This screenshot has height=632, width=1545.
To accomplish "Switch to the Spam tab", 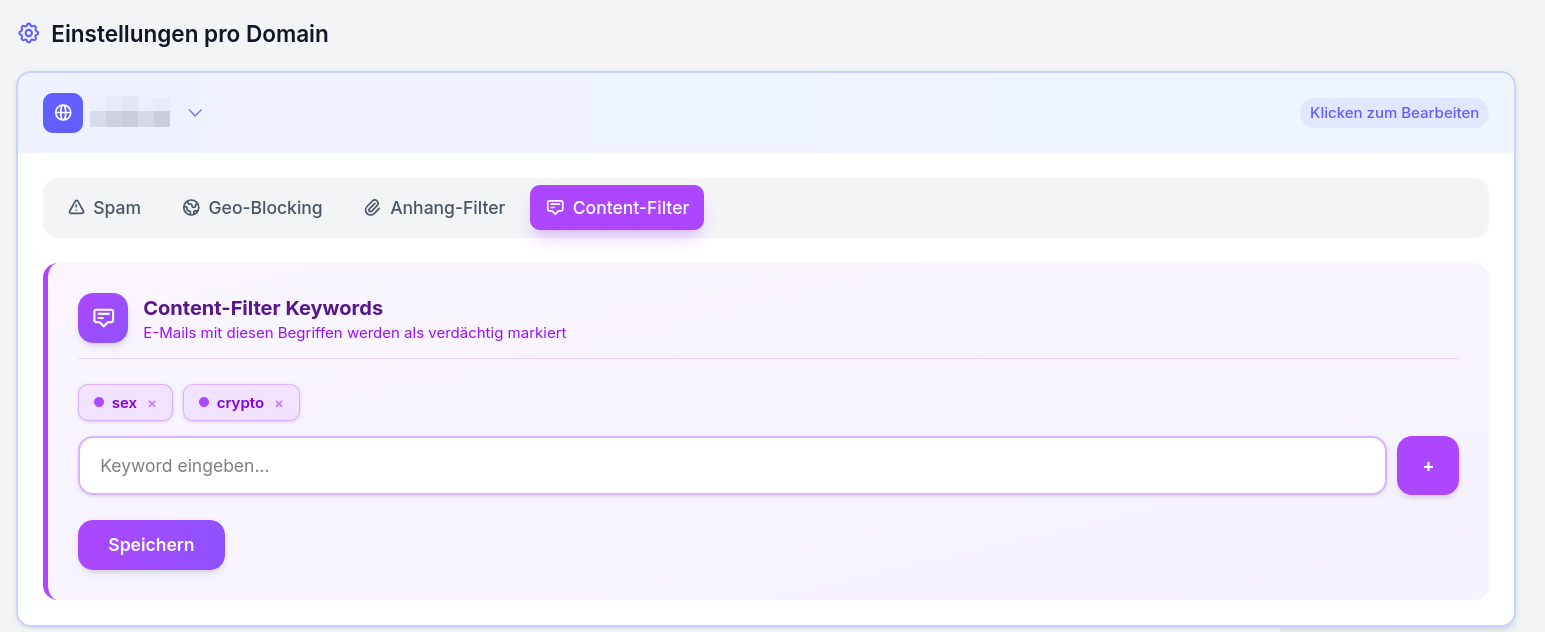I will point(104,207).
